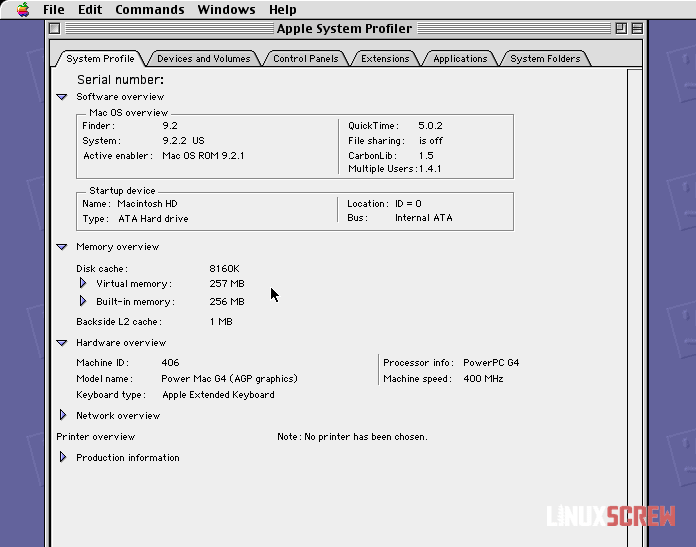Image resolution: width=696 pixels, height=547 pixels.
Task: Click the window collapse box icon
Action: tap(637, 28)
